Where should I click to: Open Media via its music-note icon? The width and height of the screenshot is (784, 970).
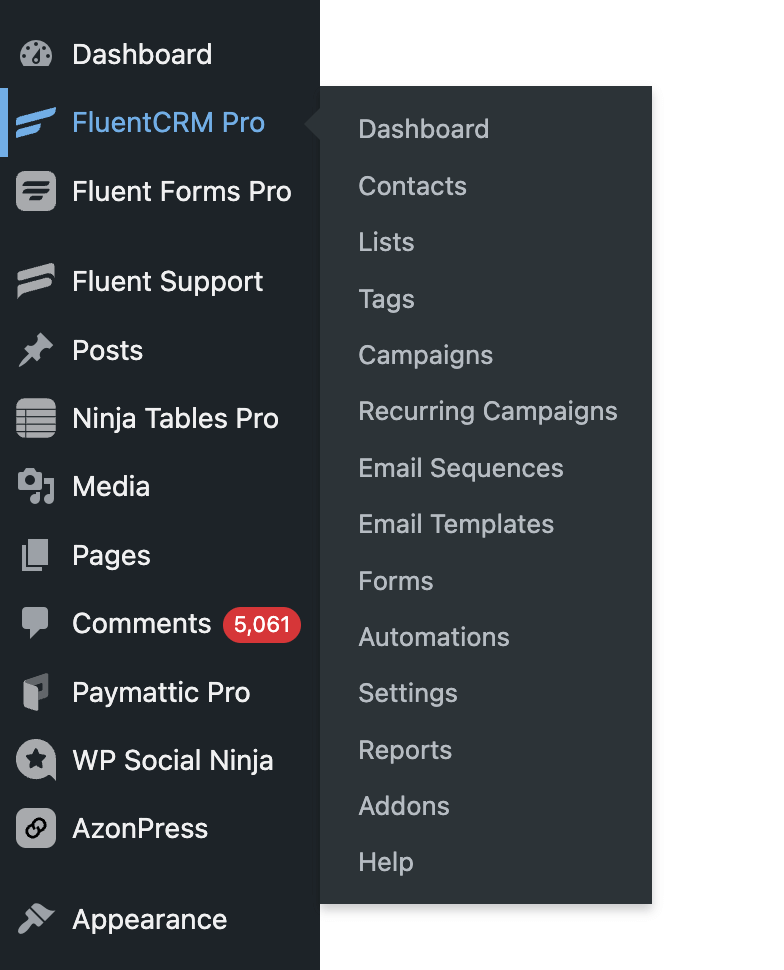click(35, 486)
